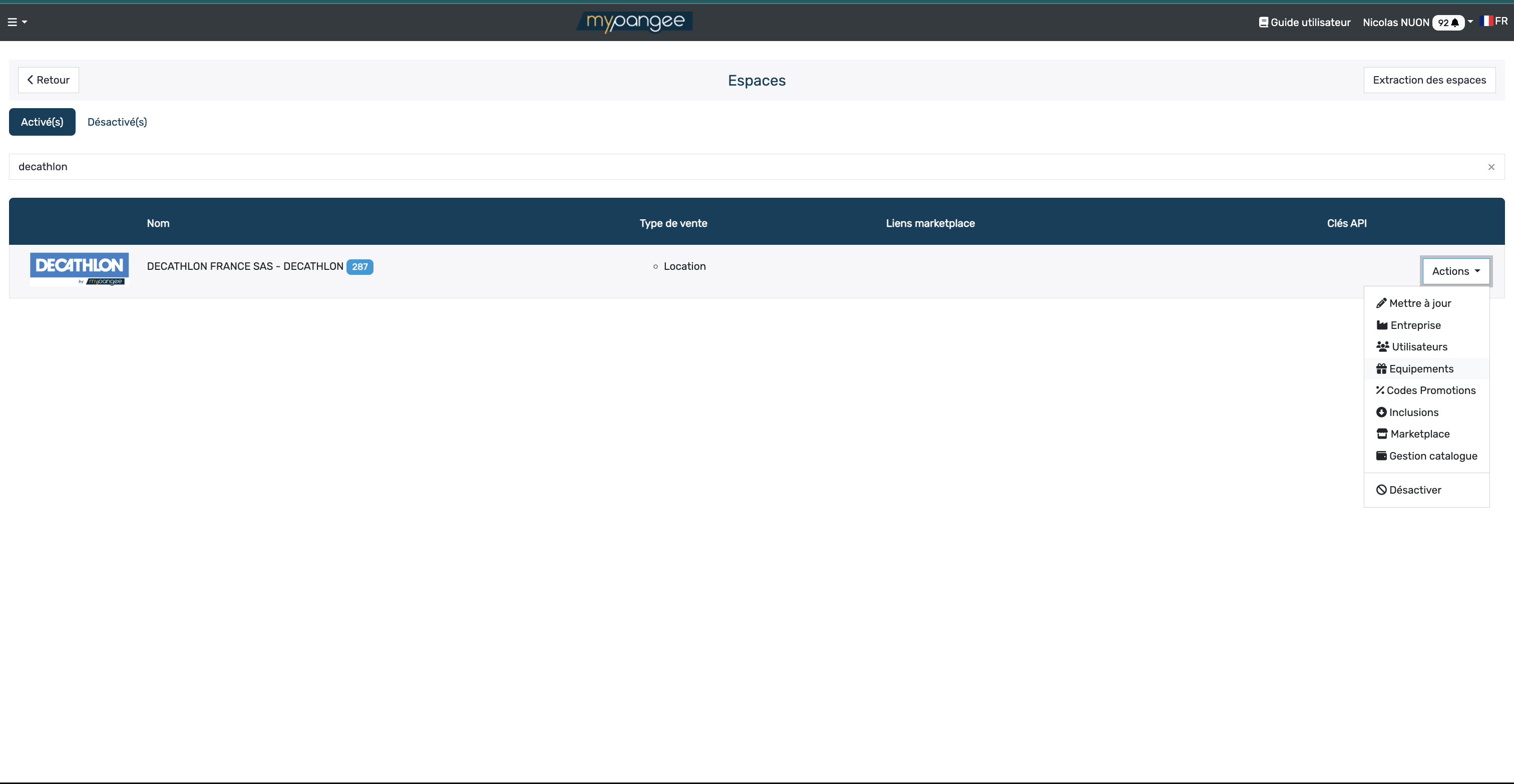
Task: Clear the decathlon search with X
Action: click(1491, 167)
